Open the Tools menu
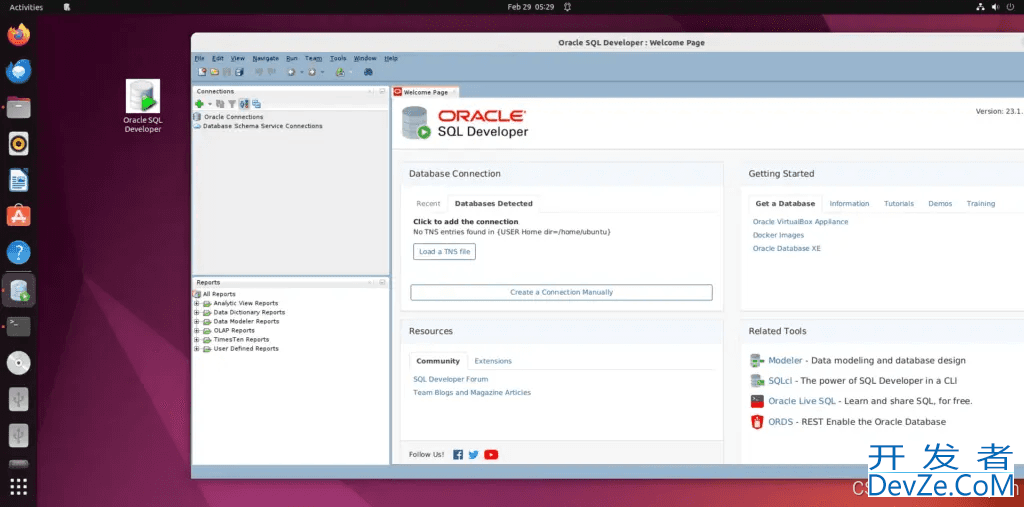The width and height of the screenshot is (1024, 507). pos(338,58)
